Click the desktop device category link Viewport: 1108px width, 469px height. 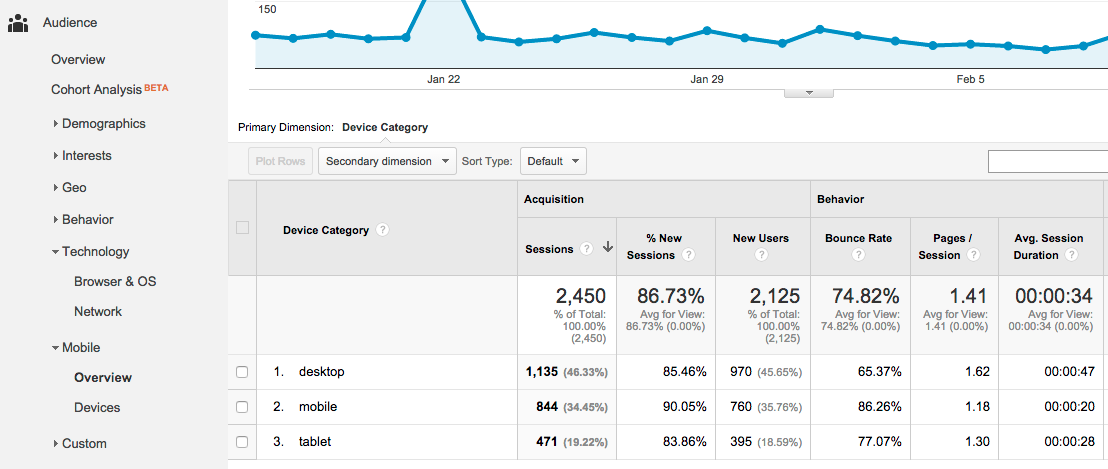tap(321, 372)
